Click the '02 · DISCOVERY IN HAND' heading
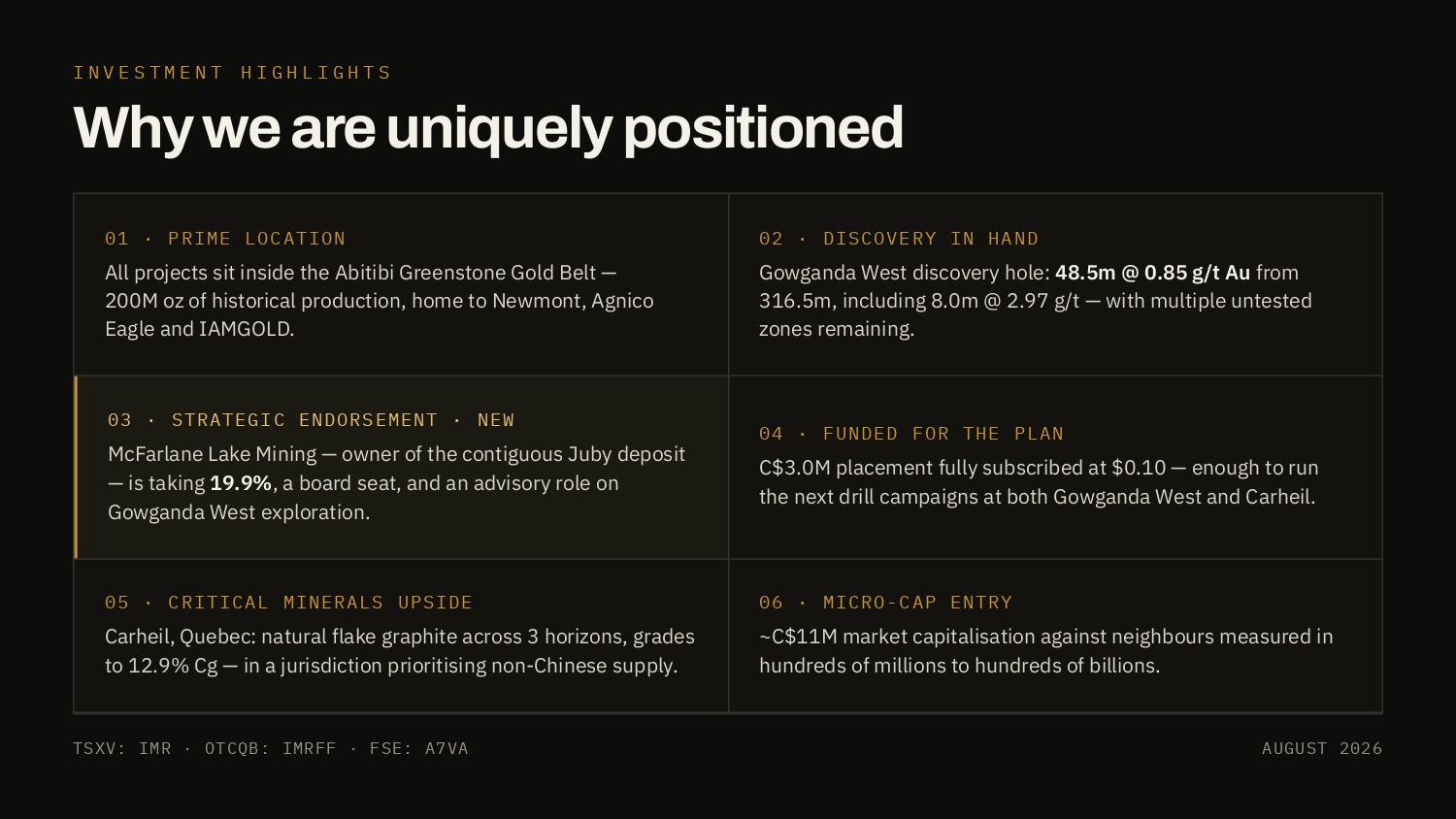The image size is (1456, 819). (x=899, y=239)
